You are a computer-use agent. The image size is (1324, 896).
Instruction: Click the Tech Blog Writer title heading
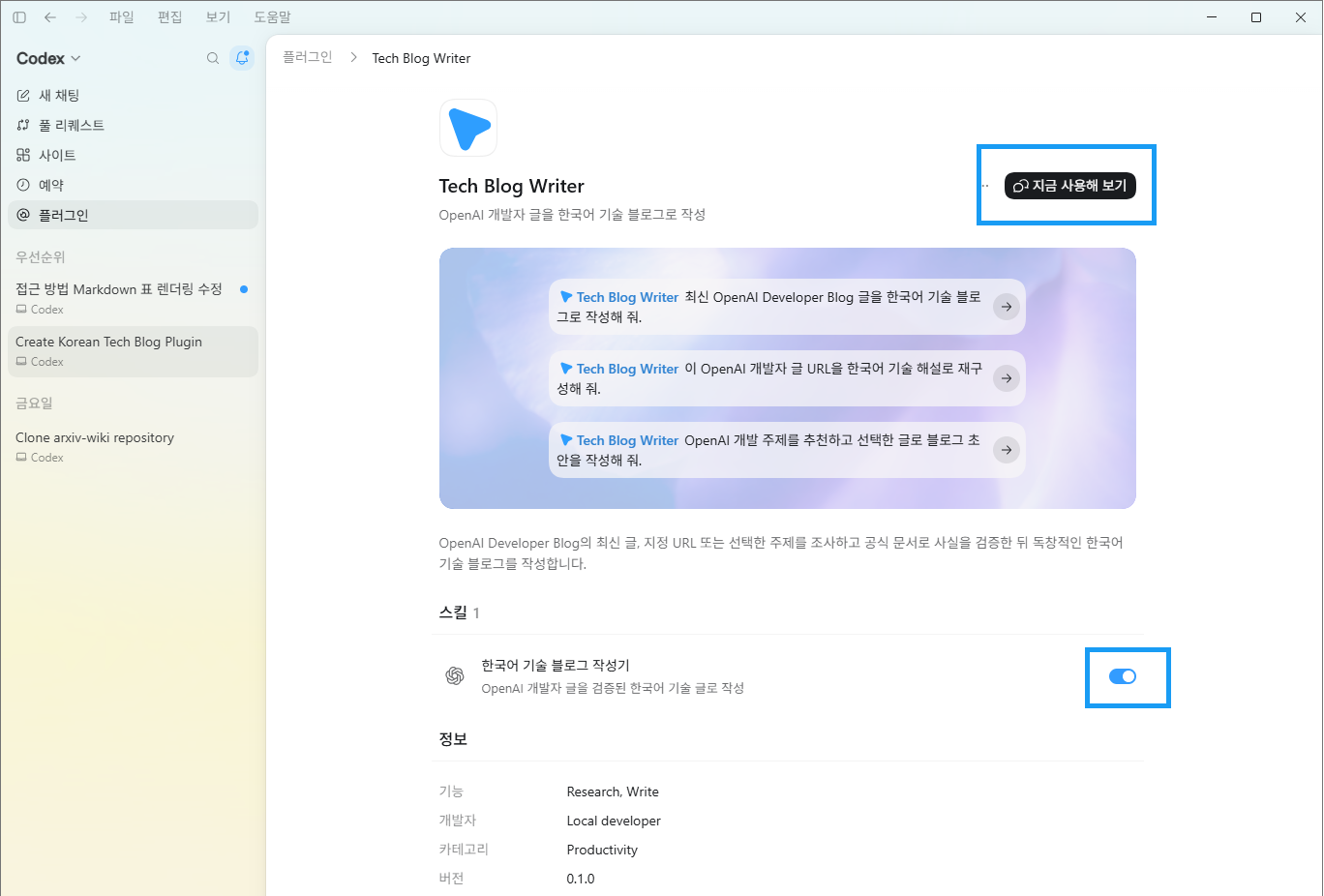pyautogui.click(x=511, y=186)
